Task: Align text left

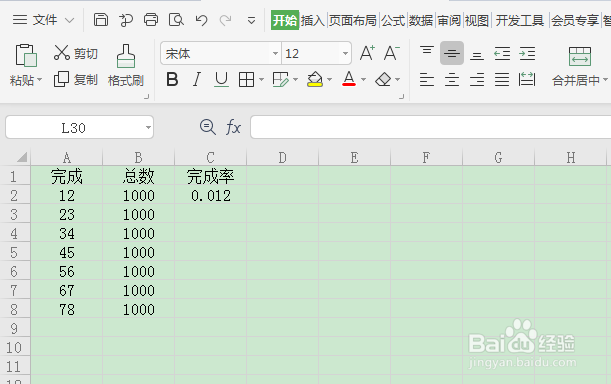Action: [427, 80]
